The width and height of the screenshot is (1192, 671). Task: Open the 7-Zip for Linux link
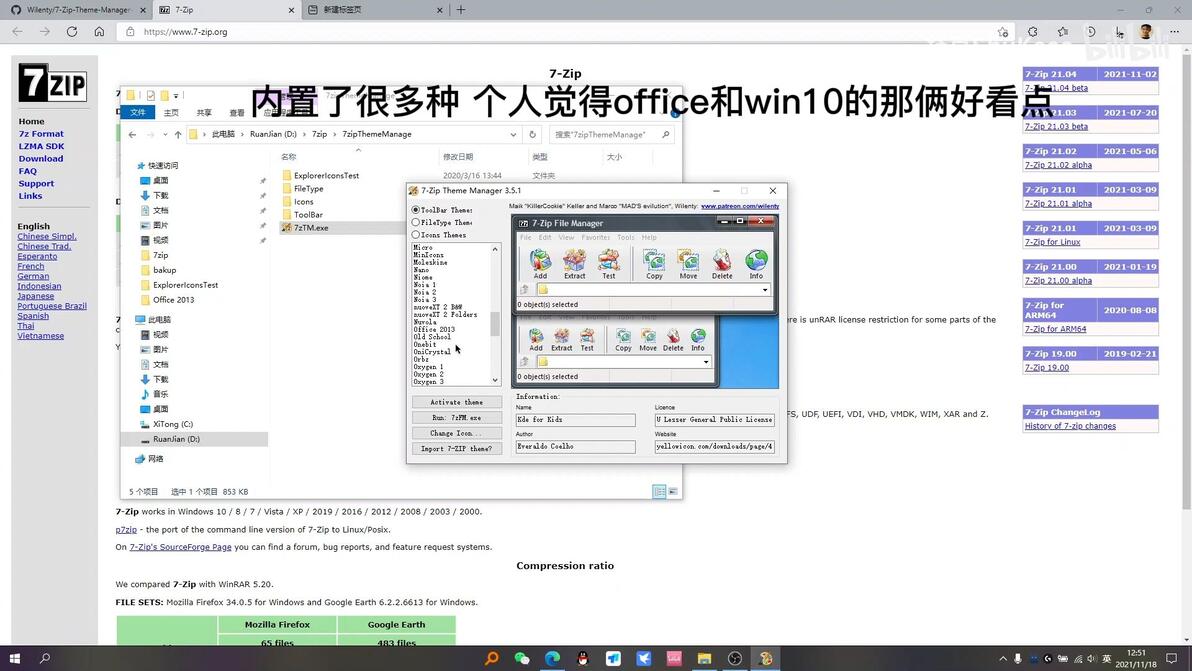1052,242
